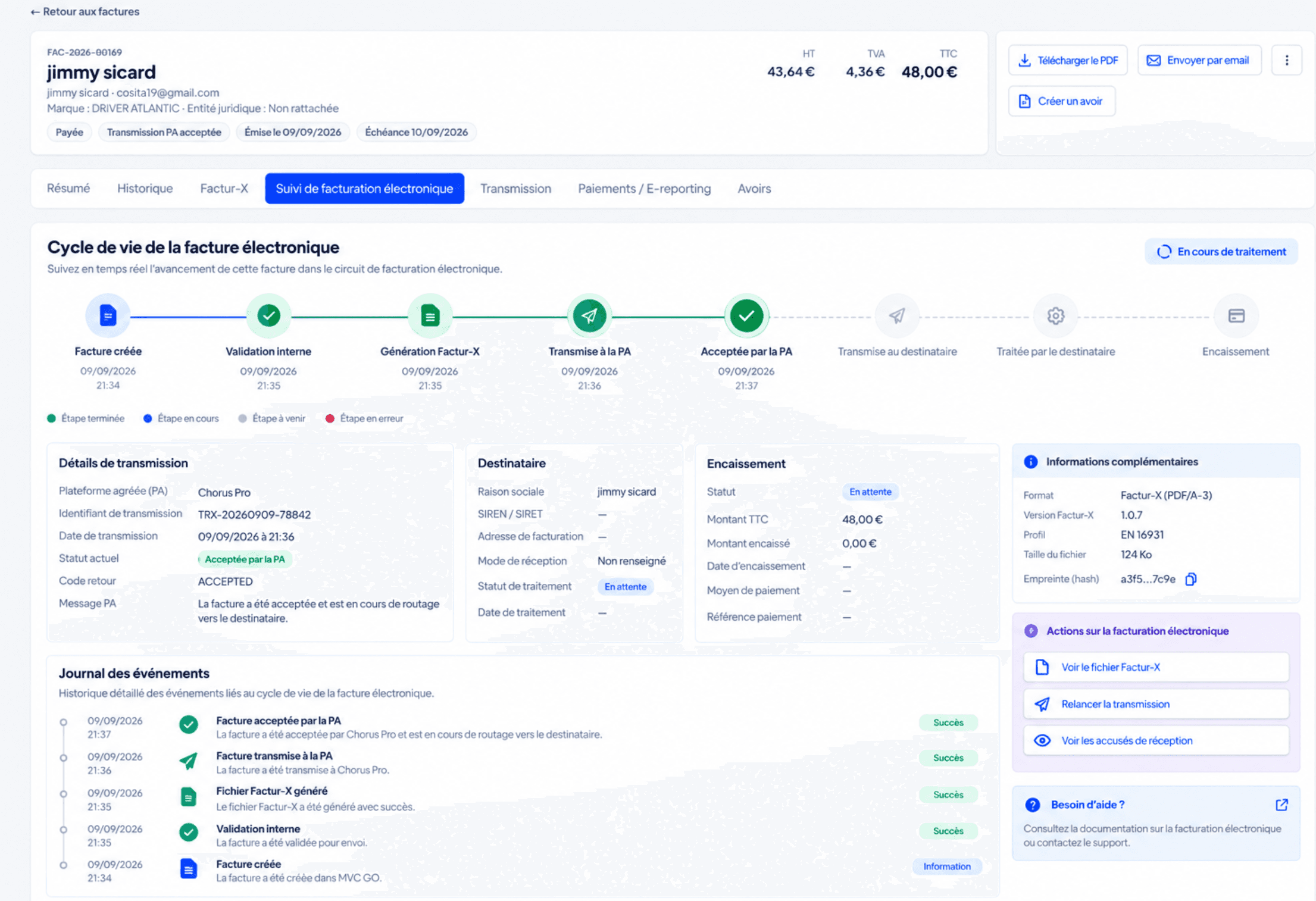Click Succès badge on Facture acceptée par la PA
The image size is (1316, 901).
pos(948,722)
